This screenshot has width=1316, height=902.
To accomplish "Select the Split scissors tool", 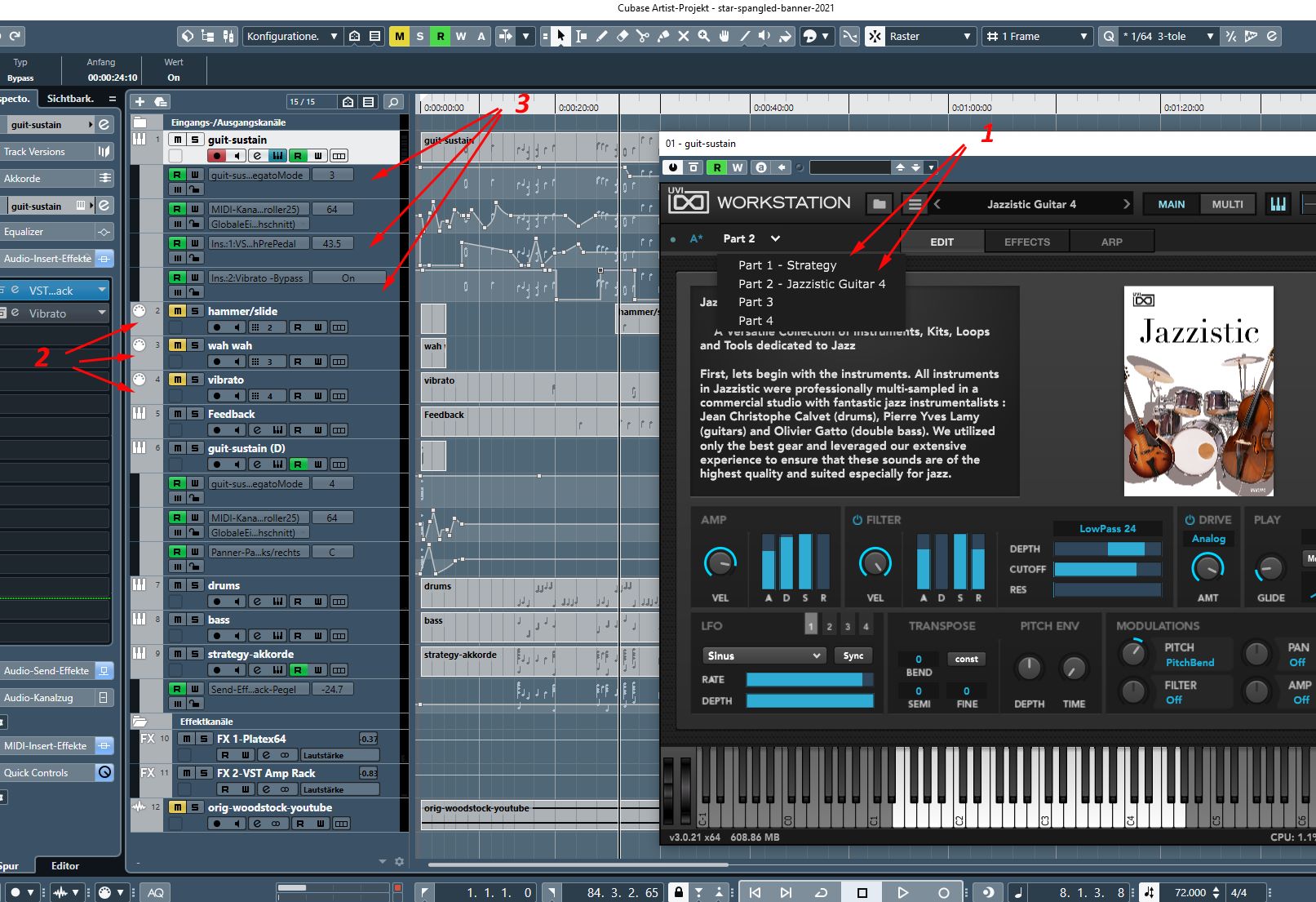I will pyautogui.click(x=642, y=36).
